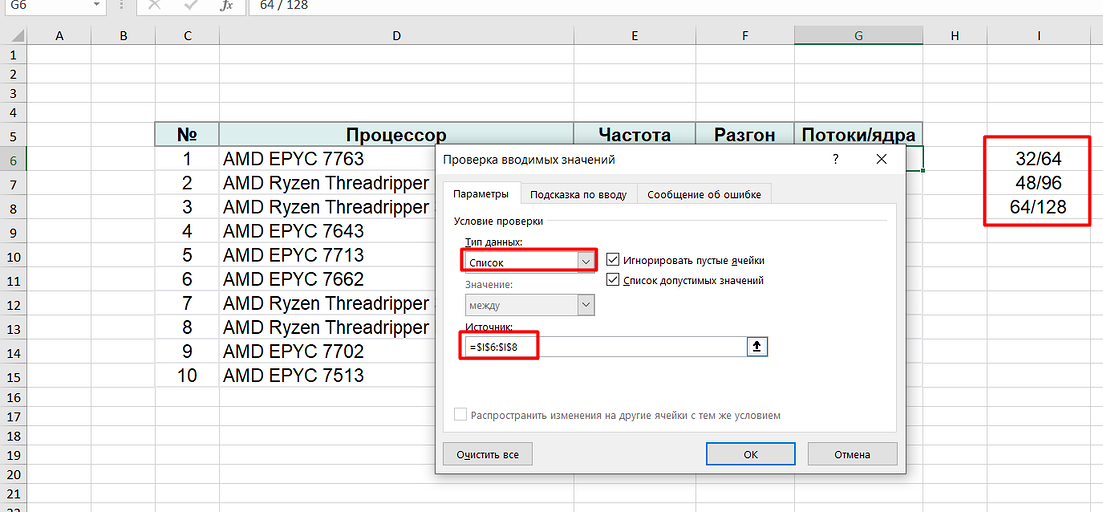This screenshot has width=1103, height=512.
Task: Click the confirm entry checkmark in formula bar
Action: coord(190,5)
